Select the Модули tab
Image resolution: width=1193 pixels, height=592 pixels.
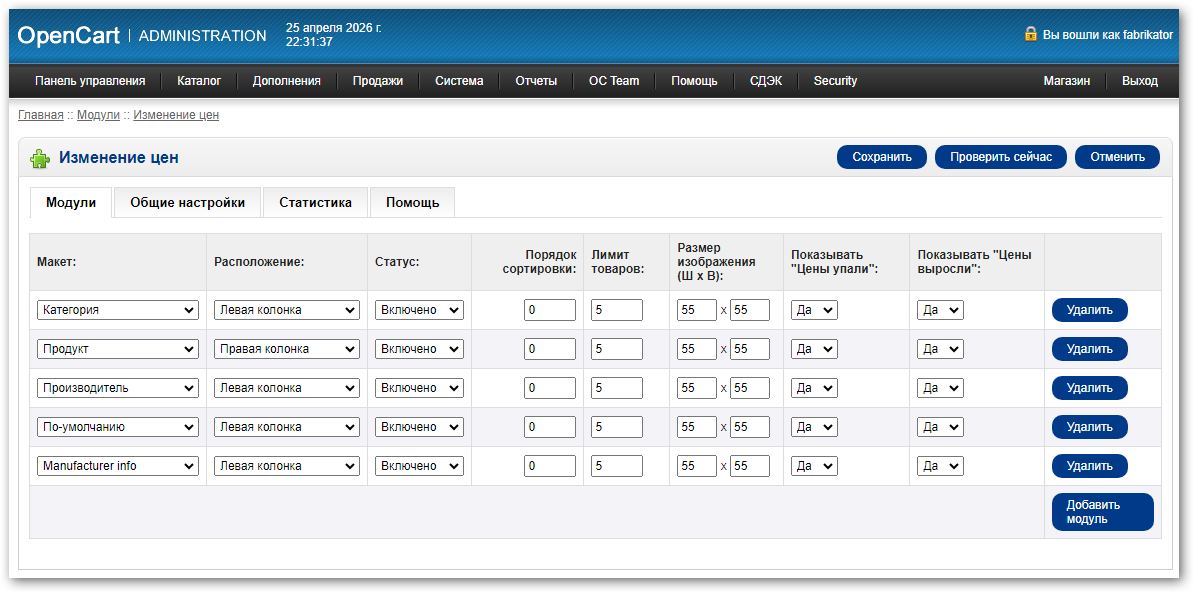[71, 202]
